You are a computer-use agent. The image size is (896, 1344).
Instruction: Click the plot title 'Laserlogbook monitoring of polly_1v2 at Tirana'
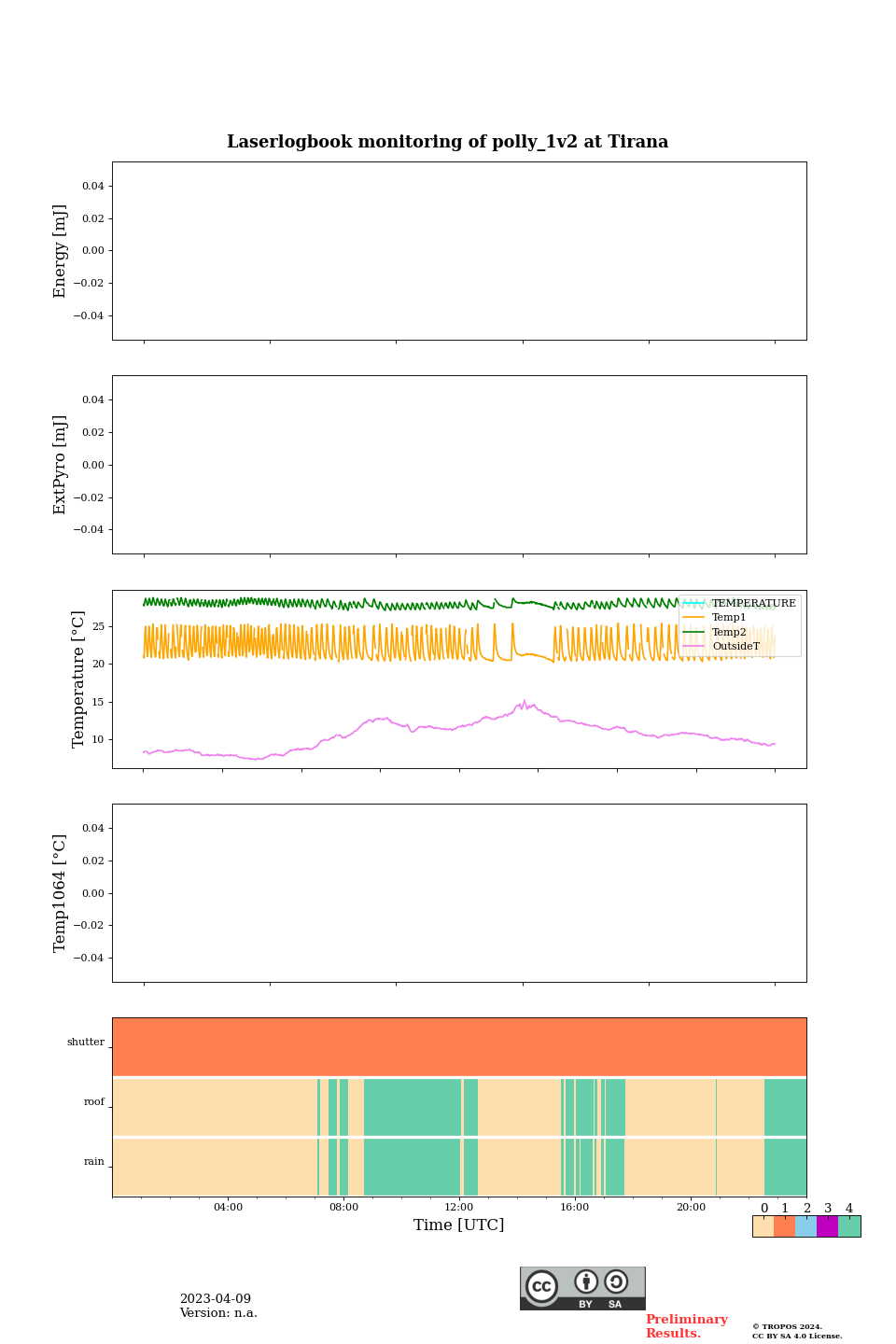click(448, 142)
